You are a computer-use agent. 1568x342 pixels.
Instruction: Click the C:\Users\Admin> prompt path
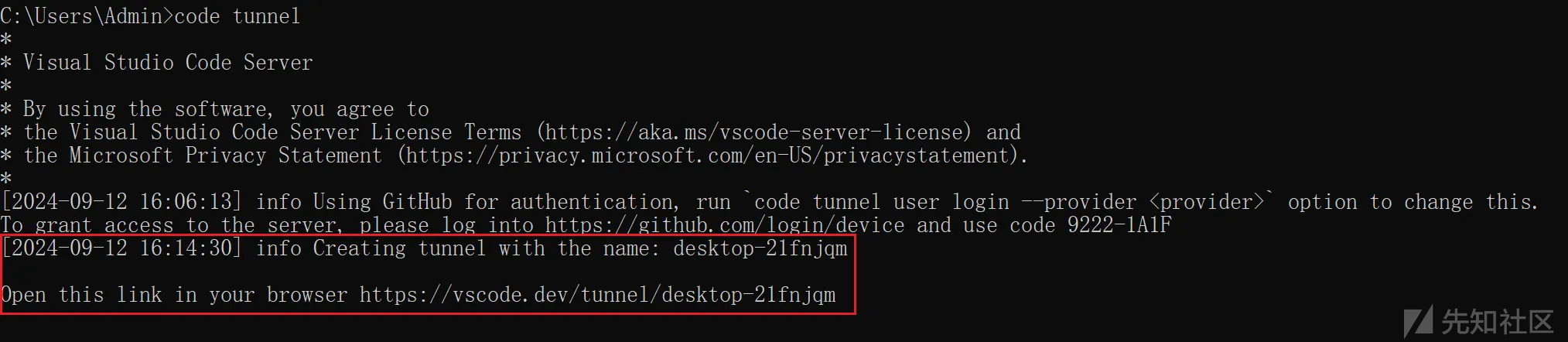point(87,16)
